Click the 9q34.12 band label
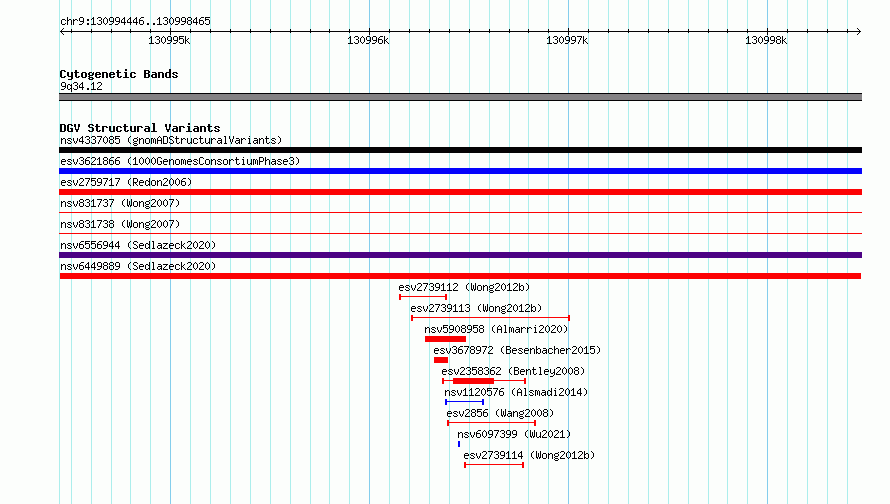 pos(81,86)
